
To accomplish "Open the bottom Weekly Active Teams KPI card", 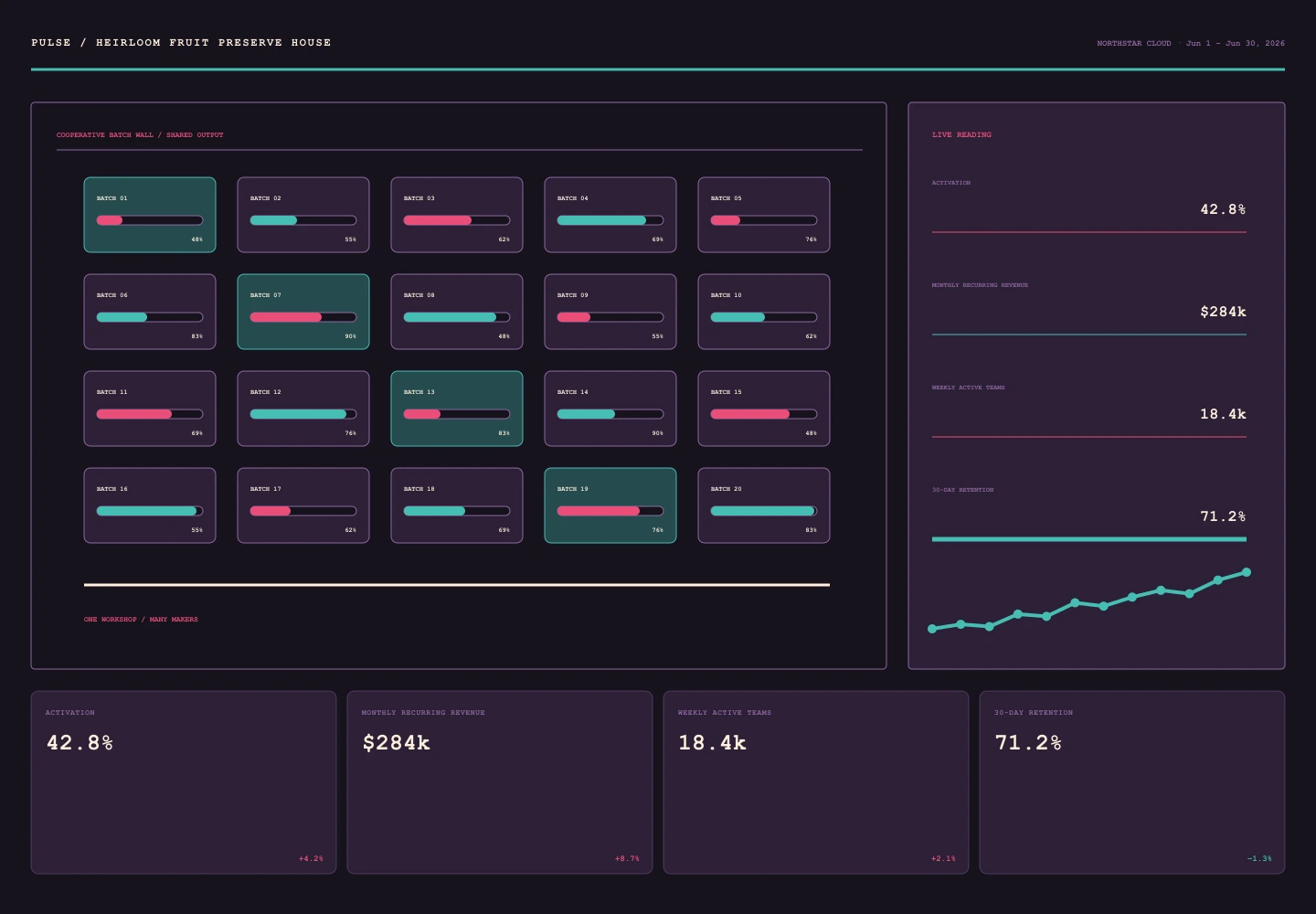I will [816, 782].
